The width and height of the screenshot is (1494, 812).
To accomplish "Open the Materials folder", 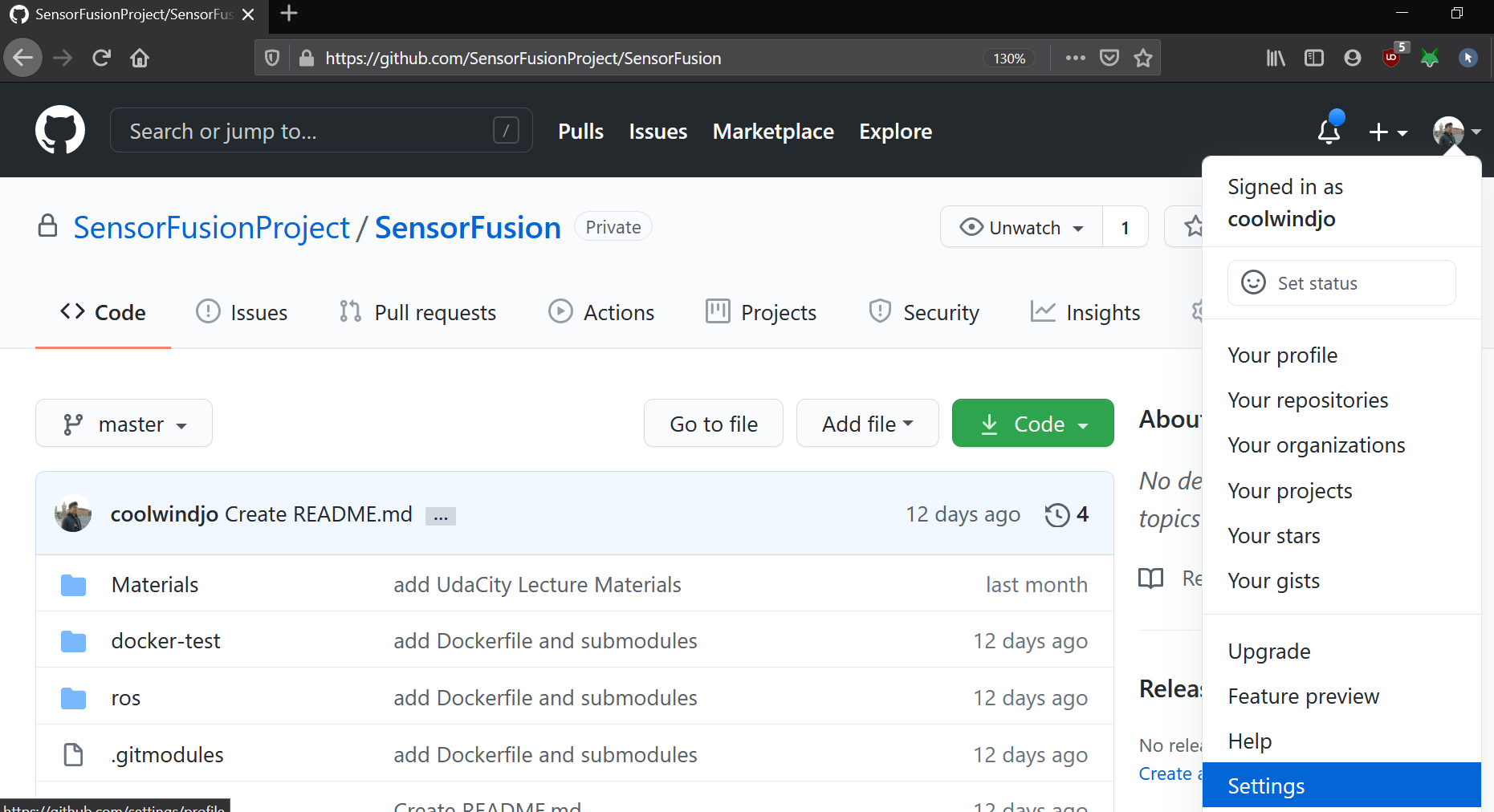I will [155, 585].
